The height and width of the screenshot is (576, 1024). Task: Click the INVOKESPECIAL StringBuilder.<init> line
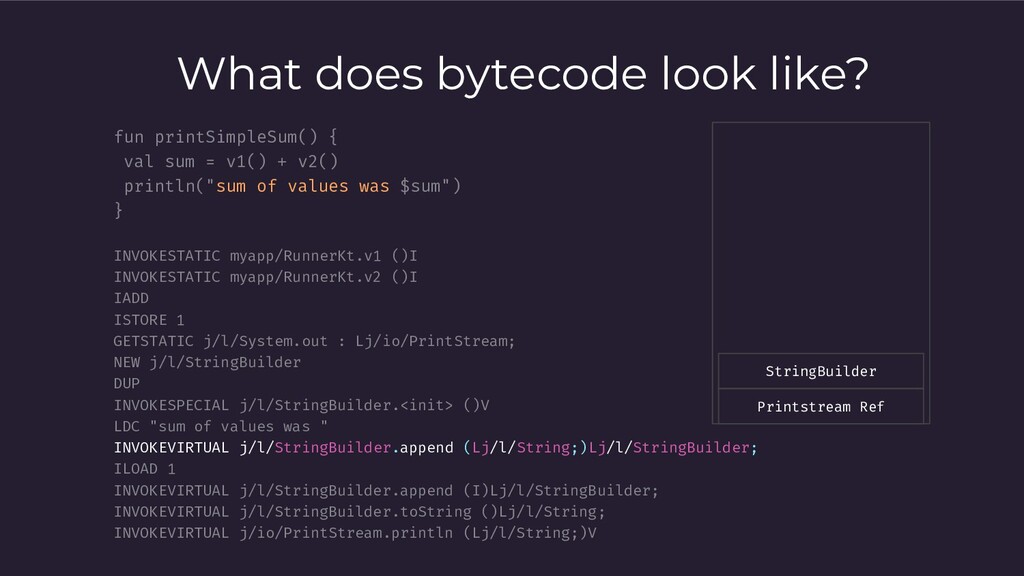301,405
